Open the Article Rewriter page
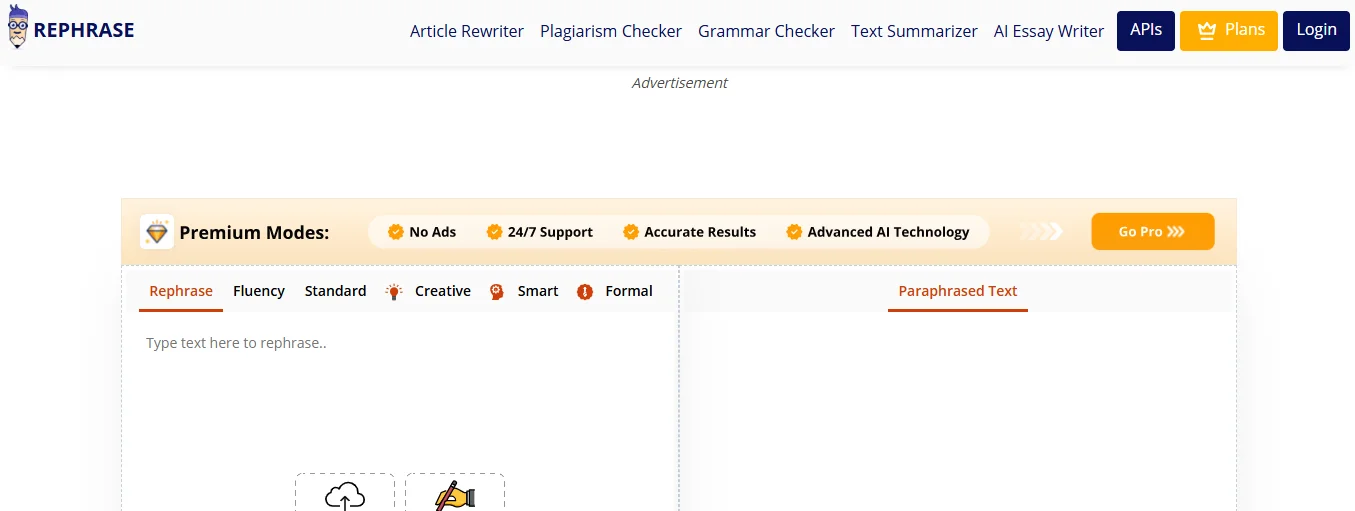This screenshot has width=1355, height=511. point(467,31)
